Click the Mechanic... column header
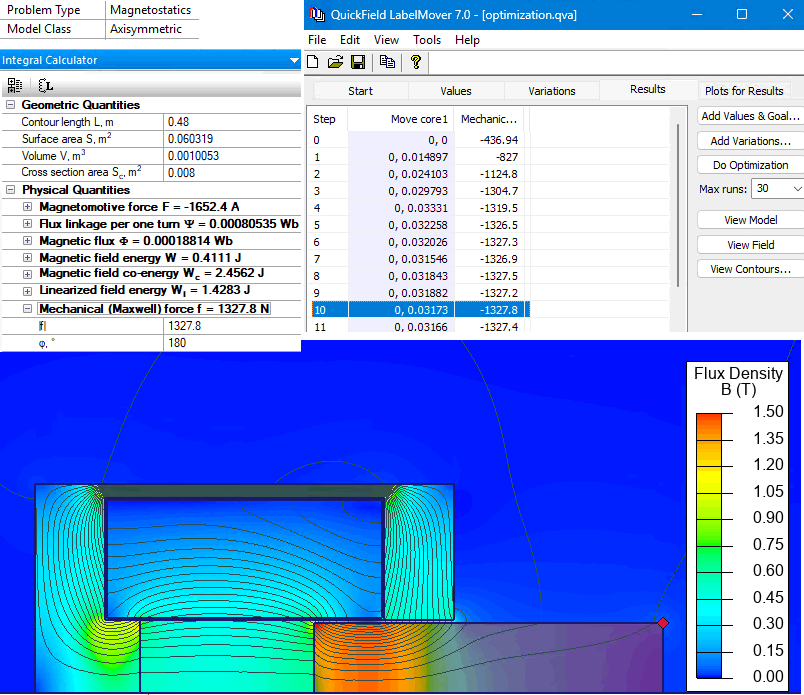The width and height of the screenshot is (804, 695). (489, 119)
